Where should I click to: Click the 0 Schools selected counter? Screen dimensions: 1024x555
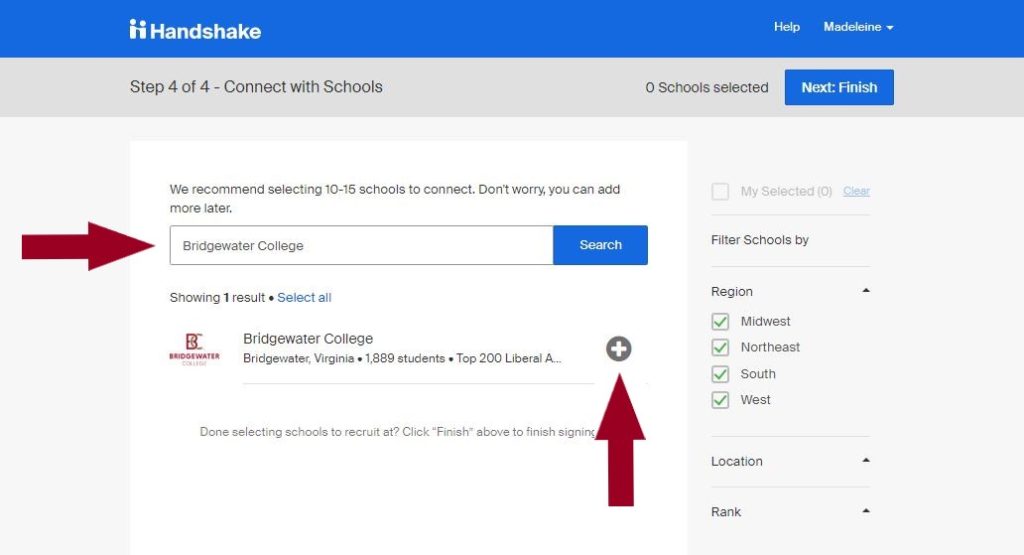coord(707,87)
